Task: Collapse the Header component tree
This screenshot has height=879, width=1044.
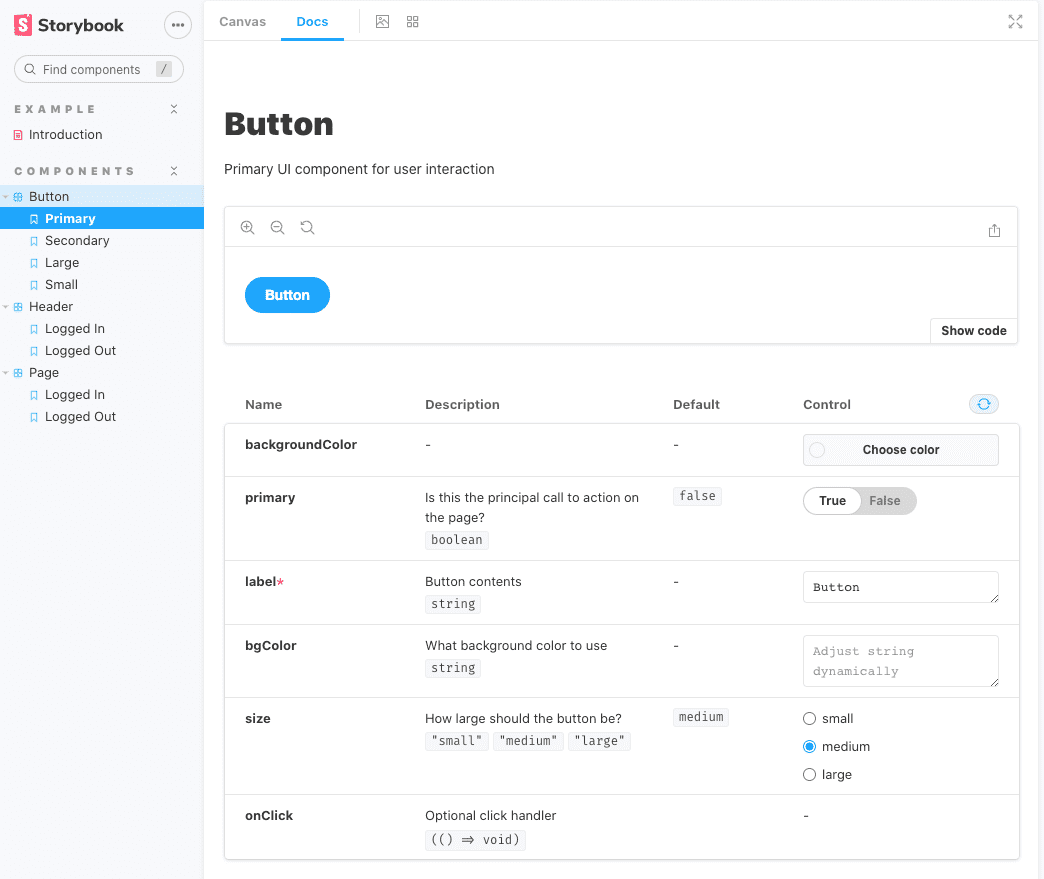Action: (x=6, y=306)
